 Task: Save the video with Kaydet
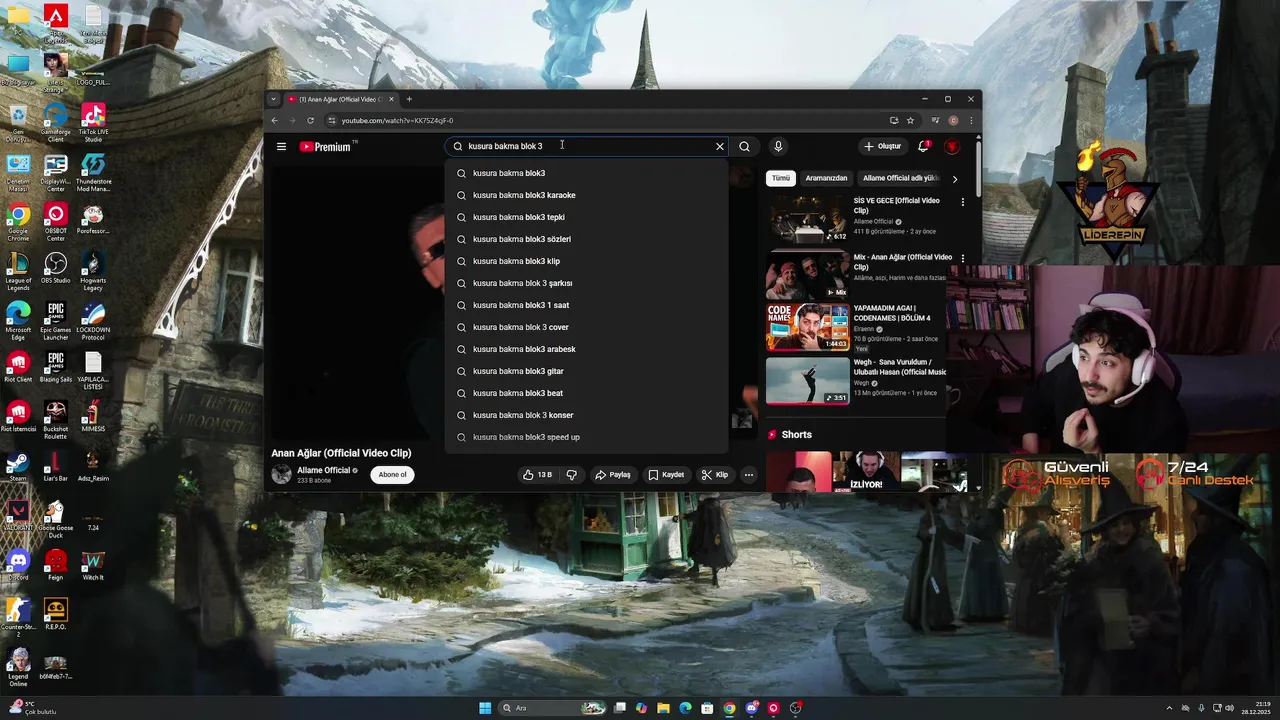click(x=666, y=475)
